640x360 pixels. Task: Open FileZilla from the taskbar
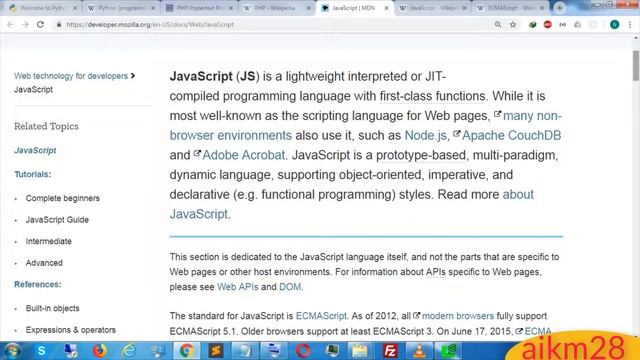pos(390,351)
